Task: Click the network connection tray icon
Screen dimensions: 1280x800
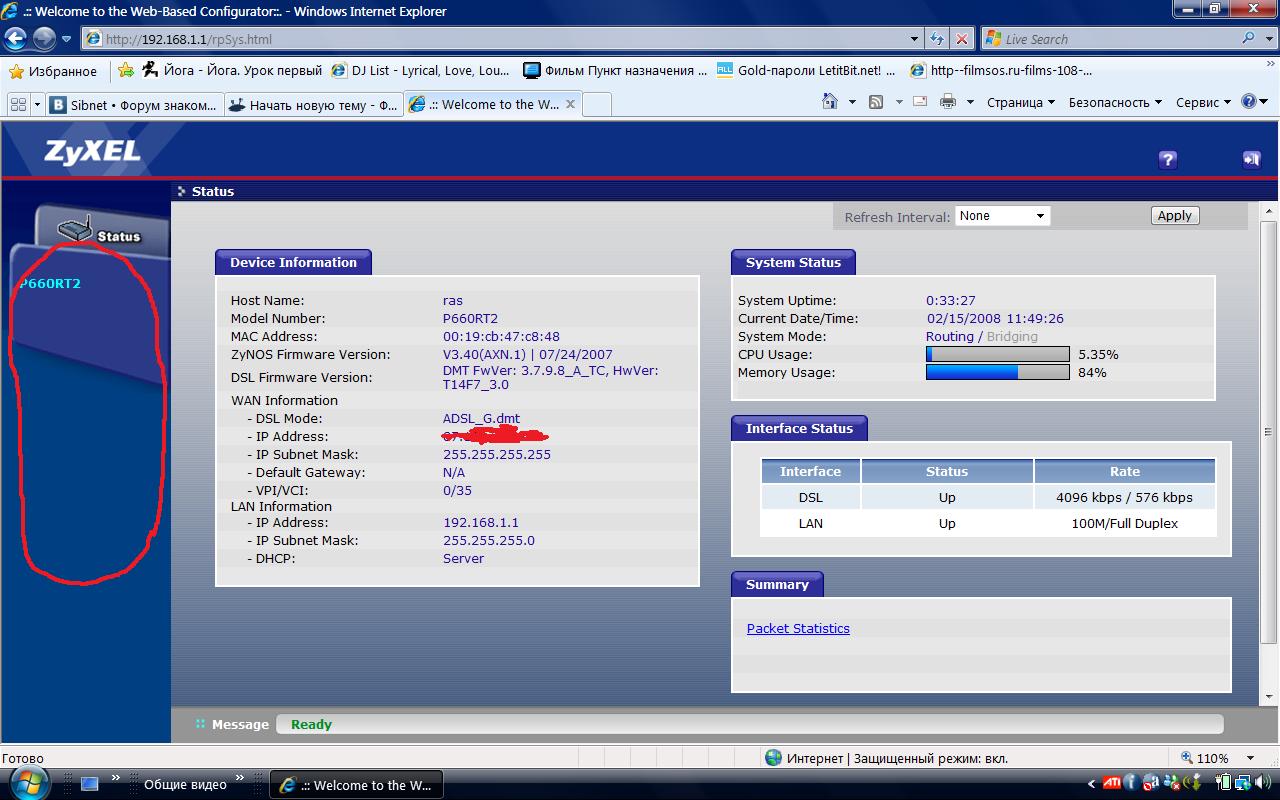Action: [1243, 784]
